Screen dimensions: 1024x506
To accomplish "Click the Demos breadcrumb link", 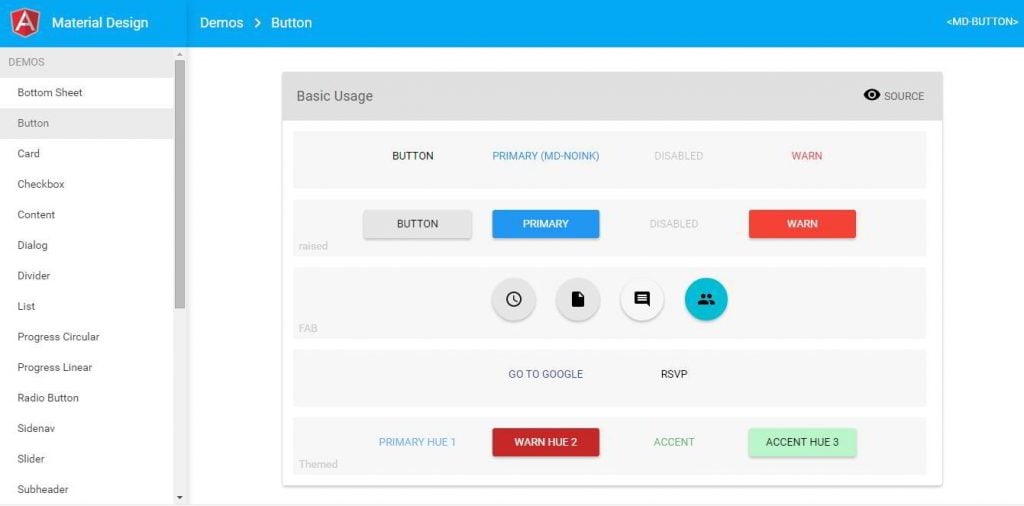I will pos(221,22).
